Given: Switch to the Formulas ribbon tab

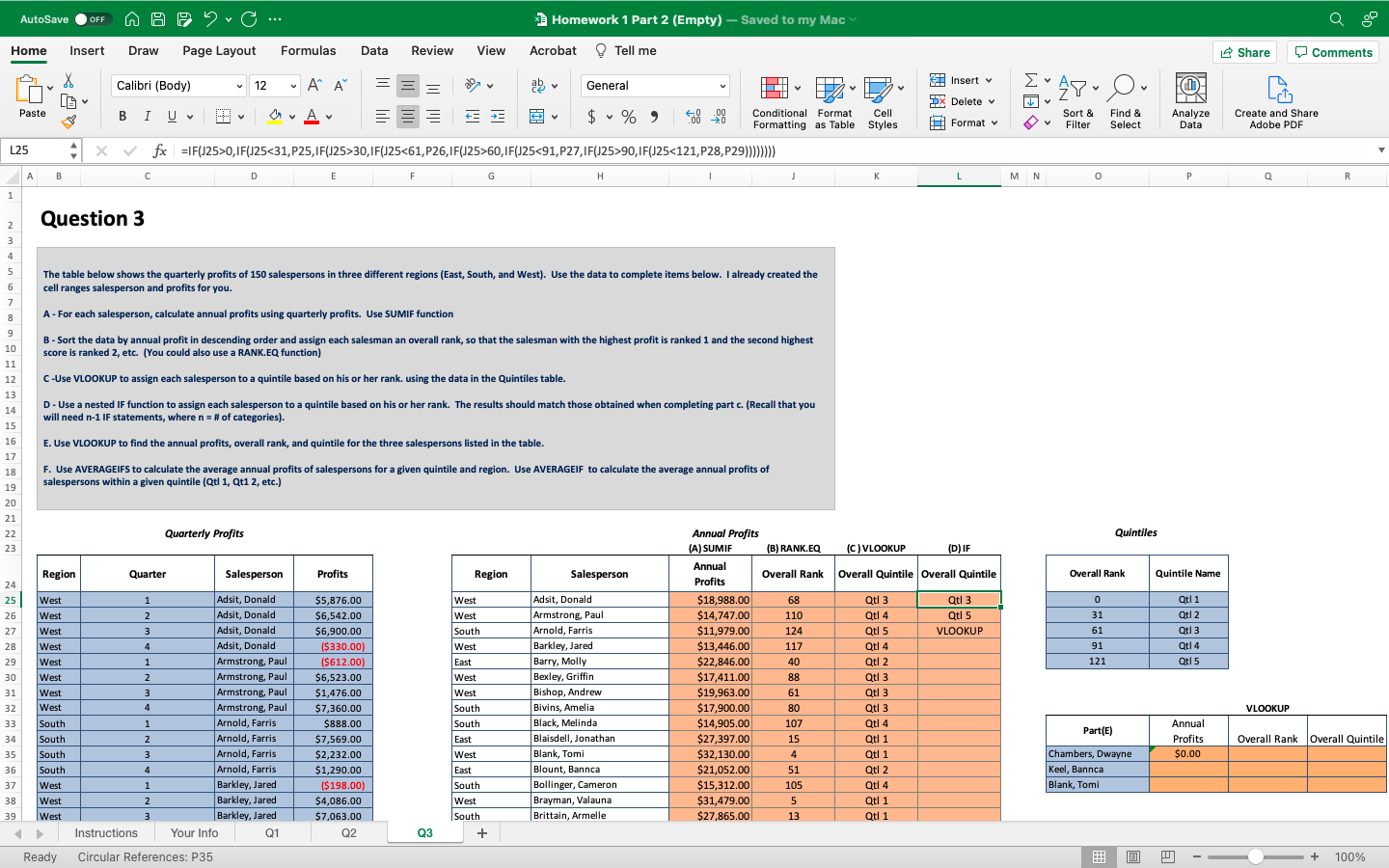Looking at the screenshot, I should pyautogui.click(x=309, y=50).
